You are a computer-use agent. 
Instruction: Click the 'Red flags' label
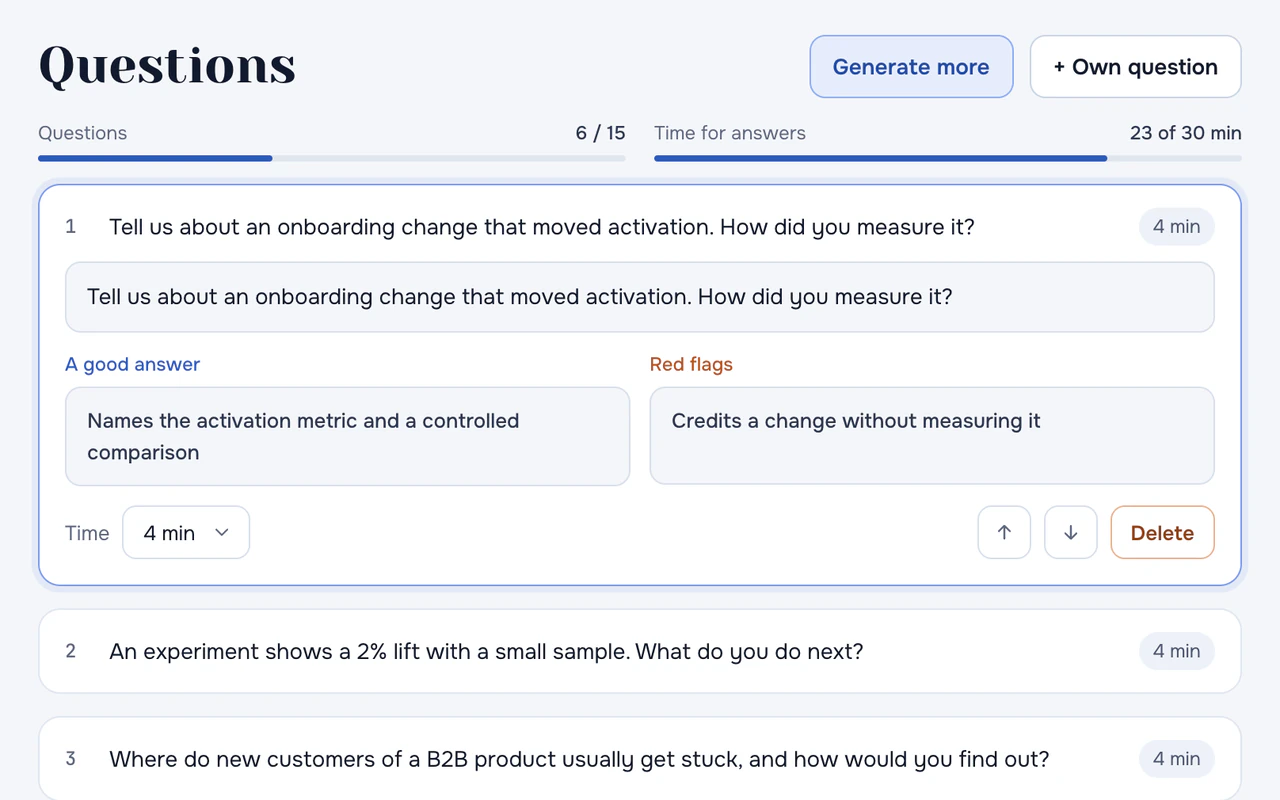pos(691,364)
